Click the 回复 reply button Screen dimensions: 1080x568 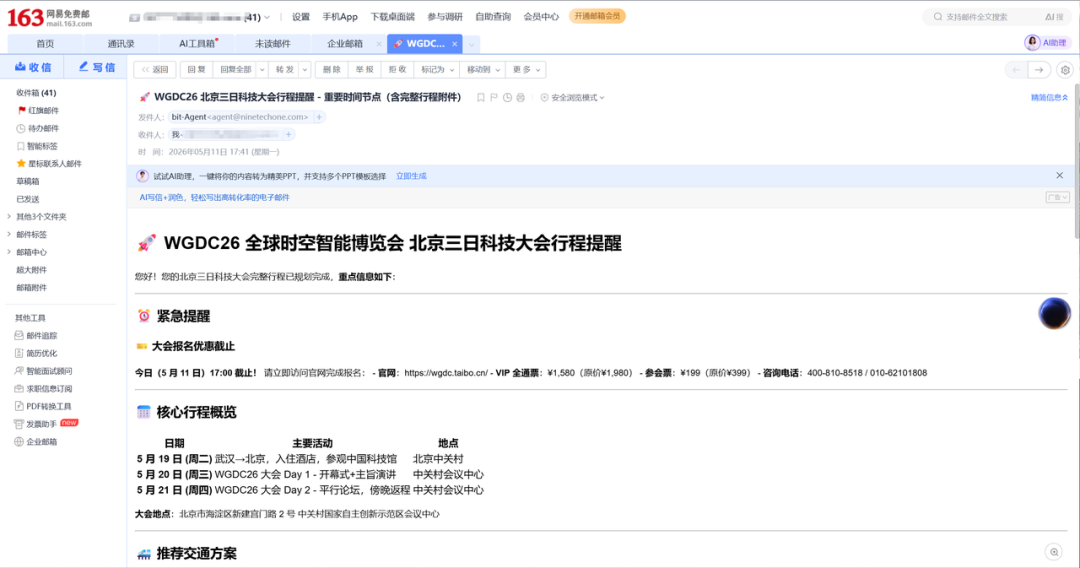coord(196,70)
